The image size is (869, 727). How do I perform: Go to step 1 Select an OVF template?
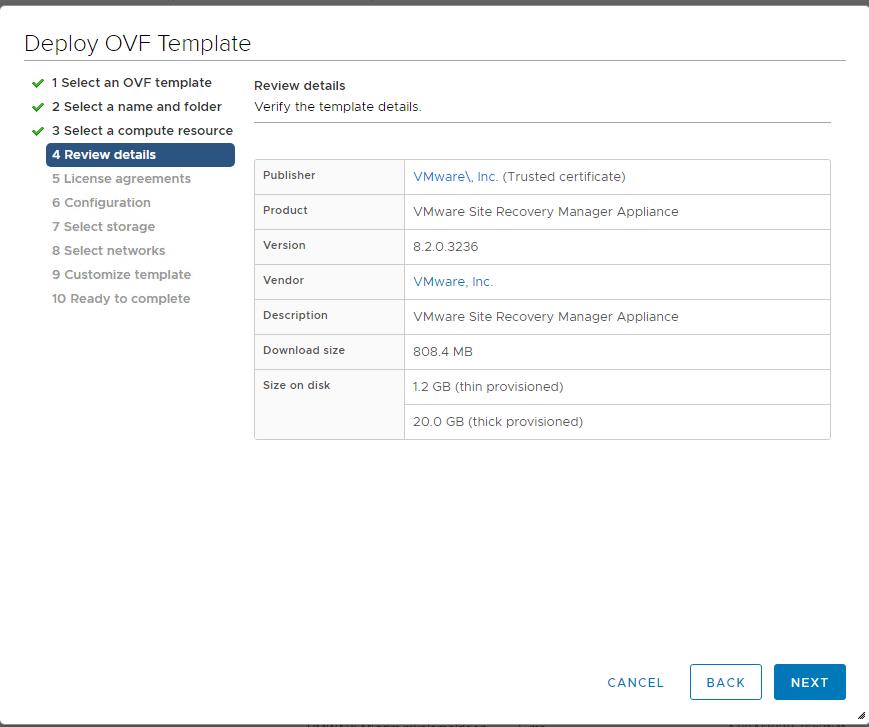[132, 83]
